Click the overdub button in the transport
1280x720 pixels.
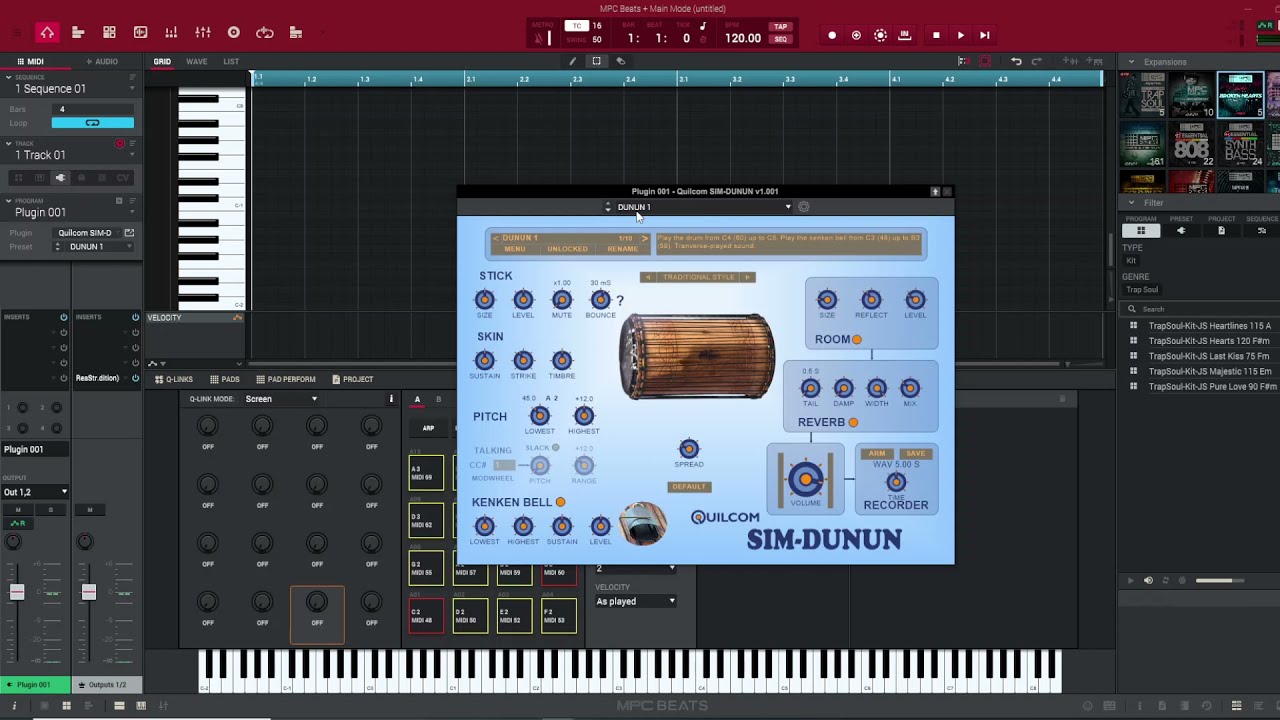tap(856, 35)
